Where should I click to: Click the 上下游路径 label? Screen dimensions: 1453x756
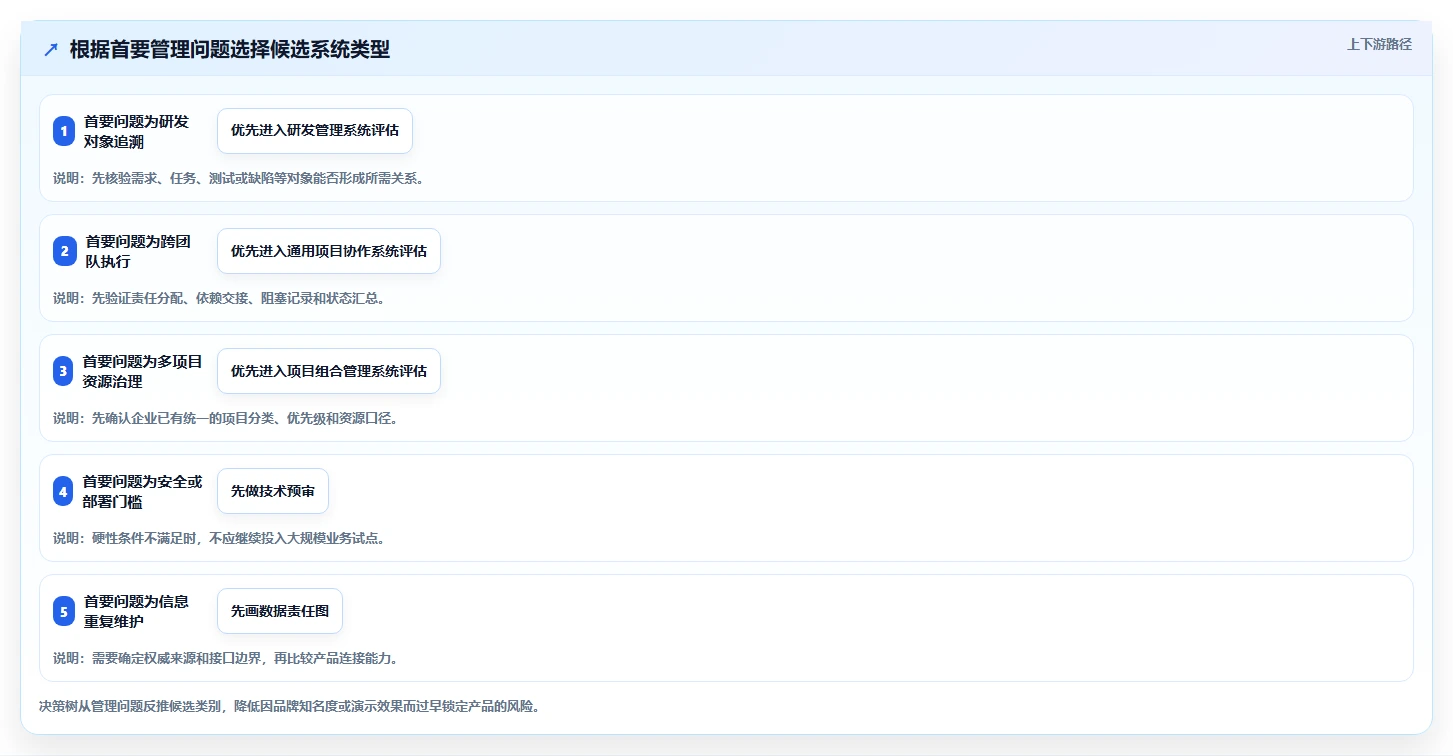pos(1379,44)
